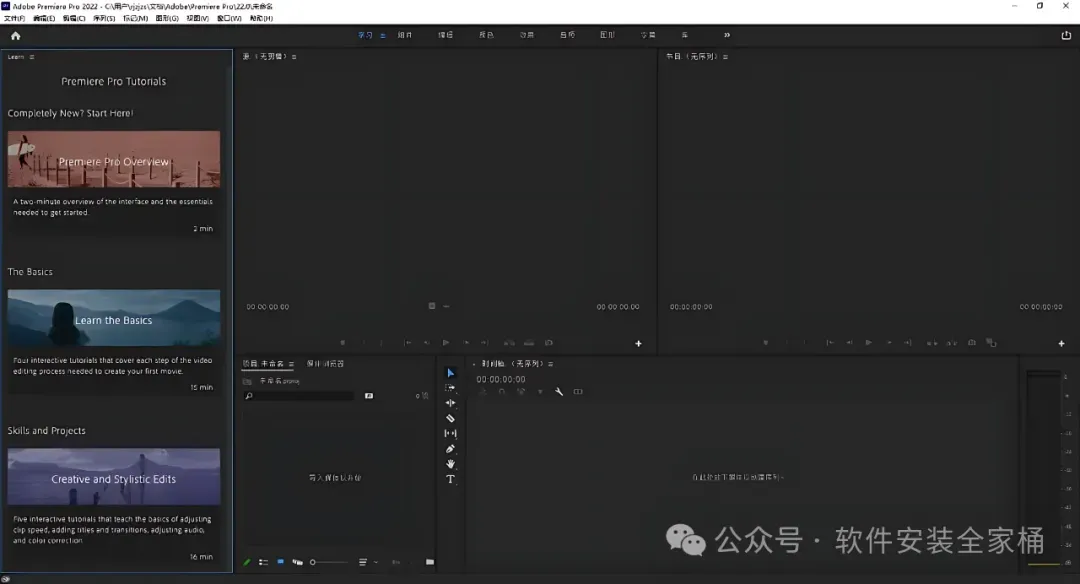Open Sort Icons dropdown in Project panel
The width and height of the screenshot is (1080, 584).
click(366, 562)
